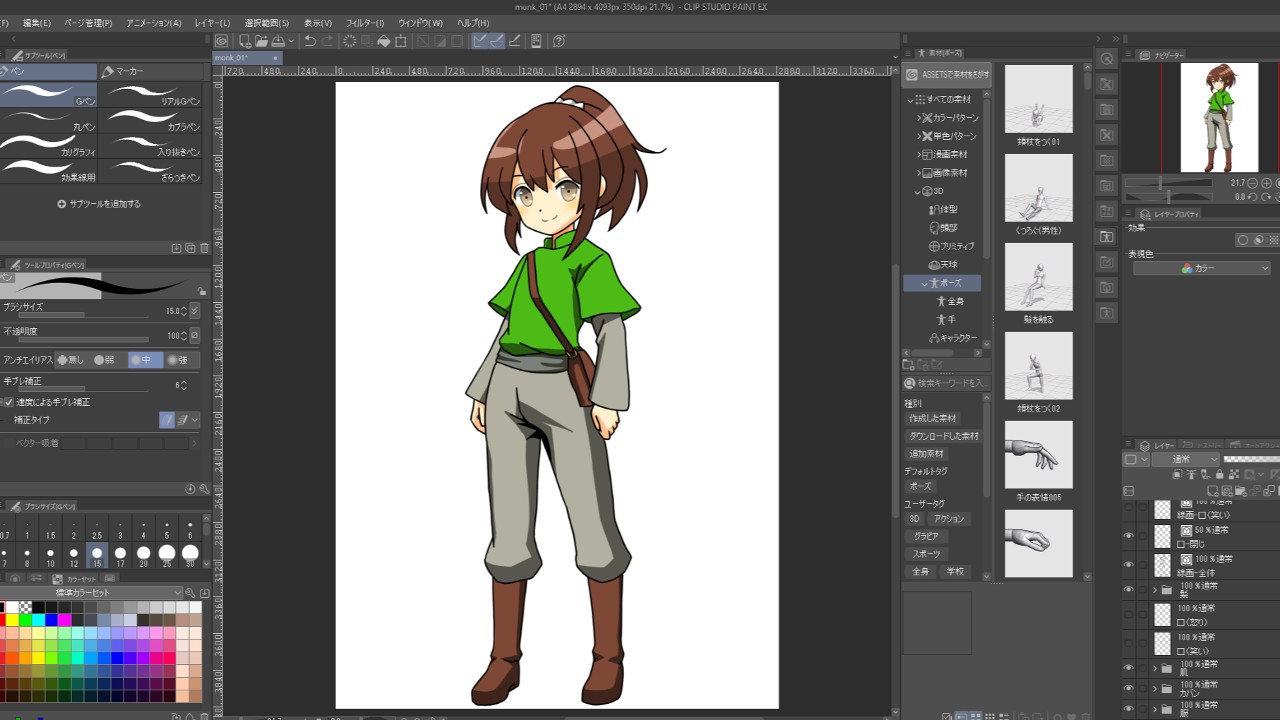The width and height of the screenshot is (1280, 720).
Task: Click navigator zoom out minus icon
Action: click(x=1254, y=183)
